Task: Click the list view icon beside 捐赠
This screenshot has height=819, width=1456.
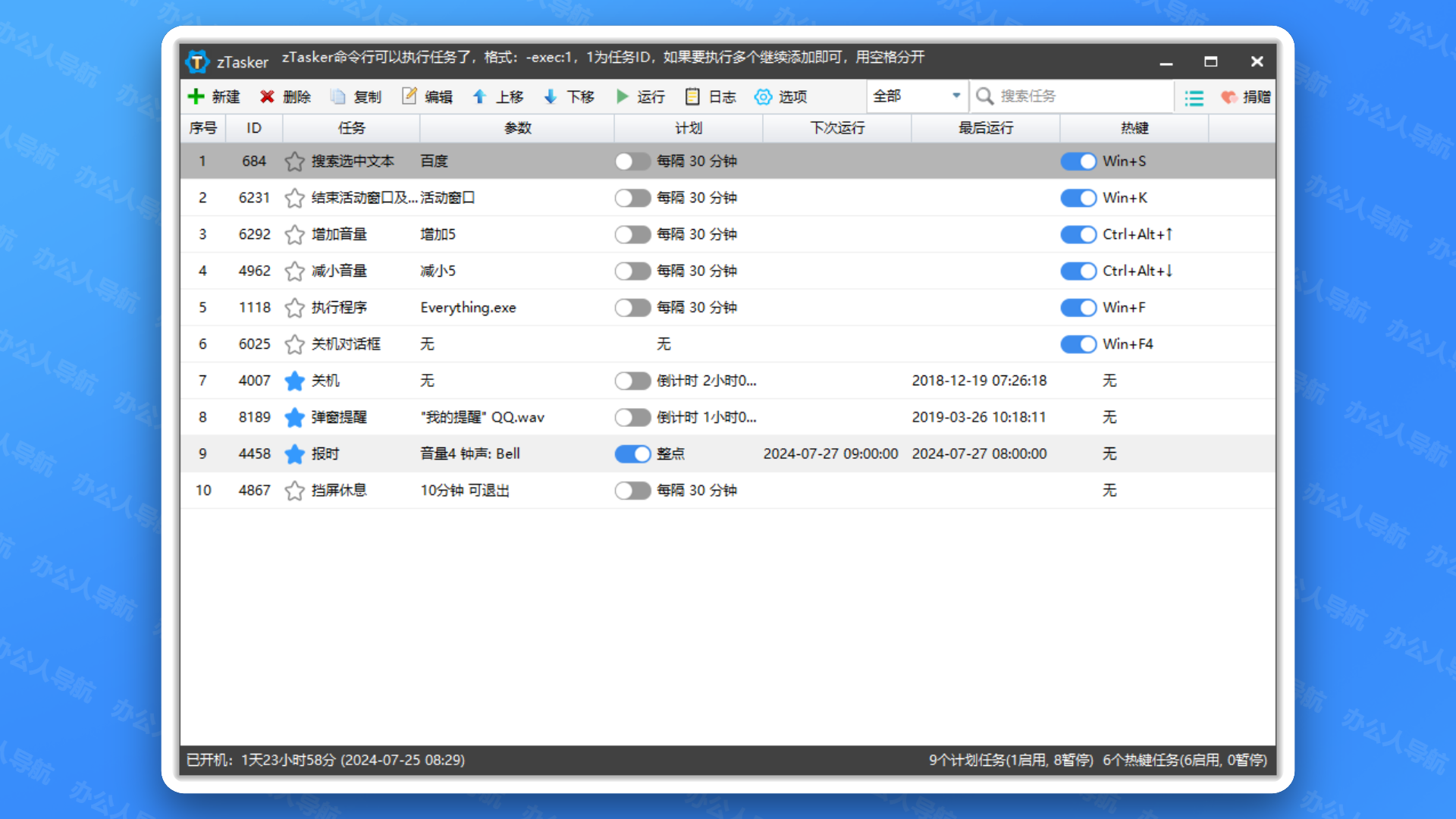Action: pyautogui.click(x=1194, y=98)
